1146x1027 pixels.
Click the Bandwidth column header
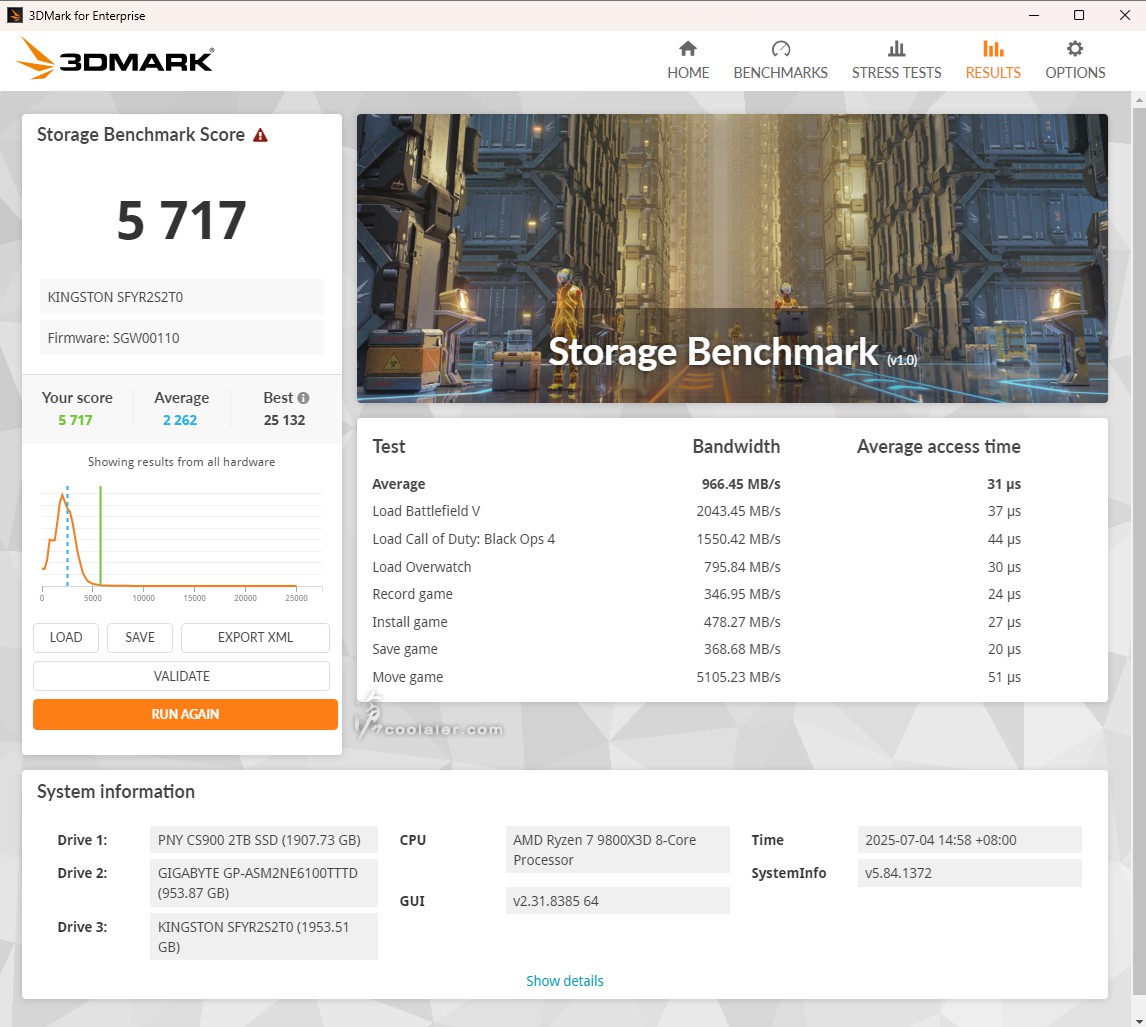[736, 447]
